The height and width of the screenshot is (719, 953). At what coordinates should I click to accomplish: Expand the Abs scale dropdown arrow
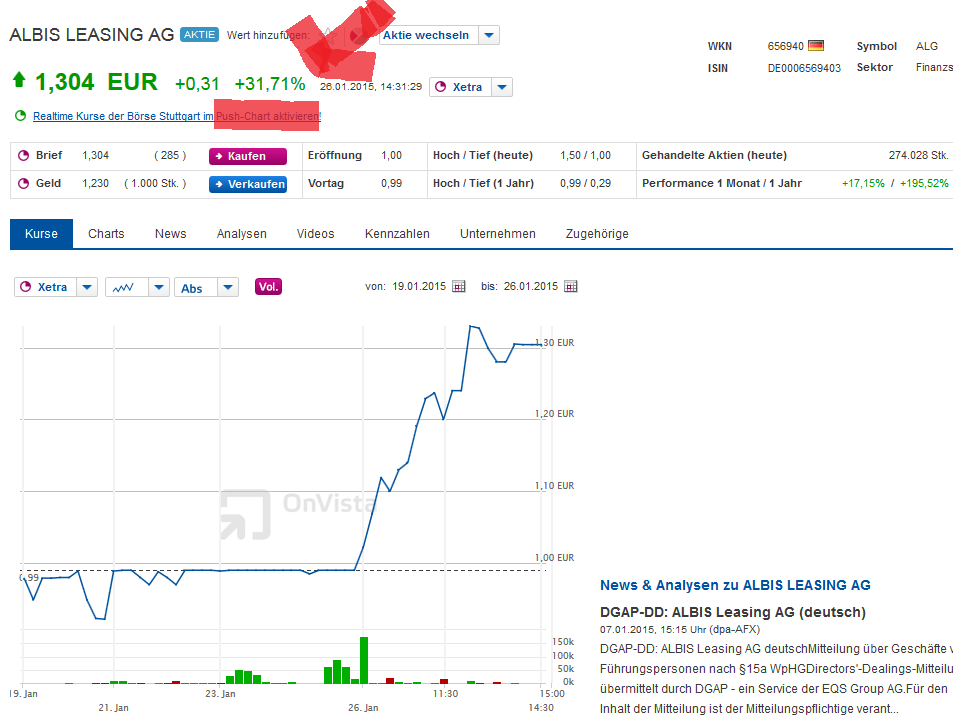point(228,287)
